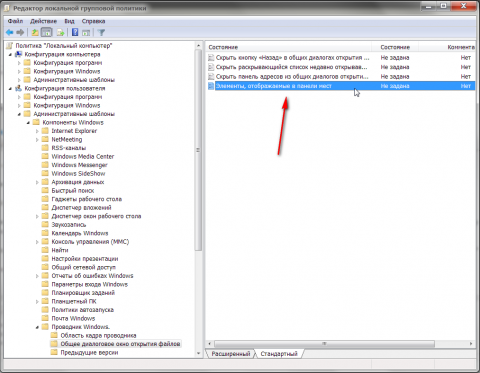Expand the Архивация данных node
This screenshot has height=373, width=480.
click(x=37, y=182)
